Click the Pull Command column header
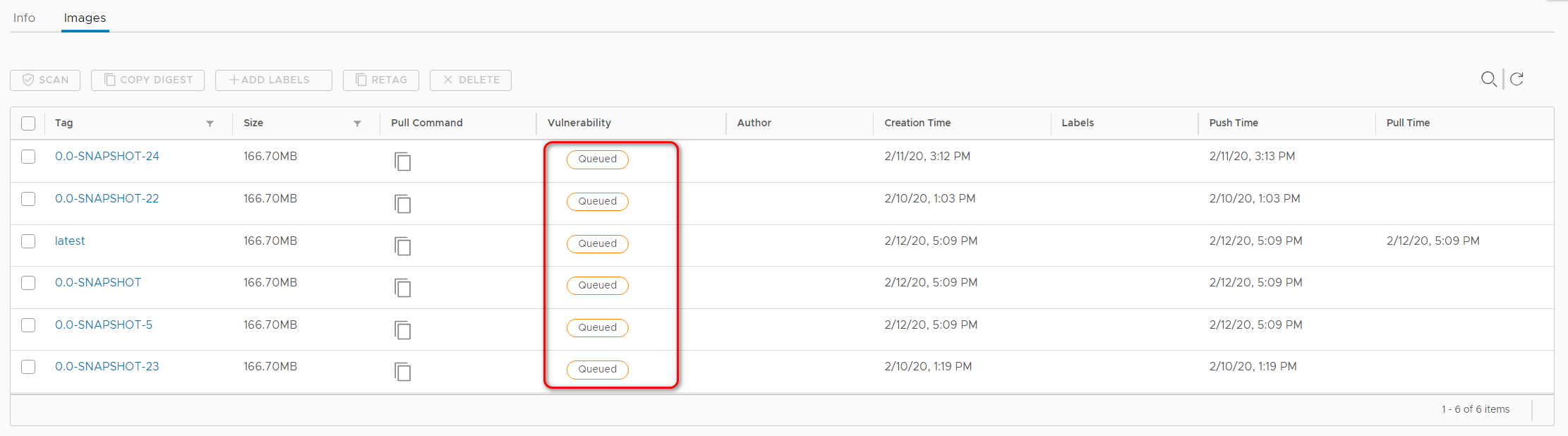 427,123
